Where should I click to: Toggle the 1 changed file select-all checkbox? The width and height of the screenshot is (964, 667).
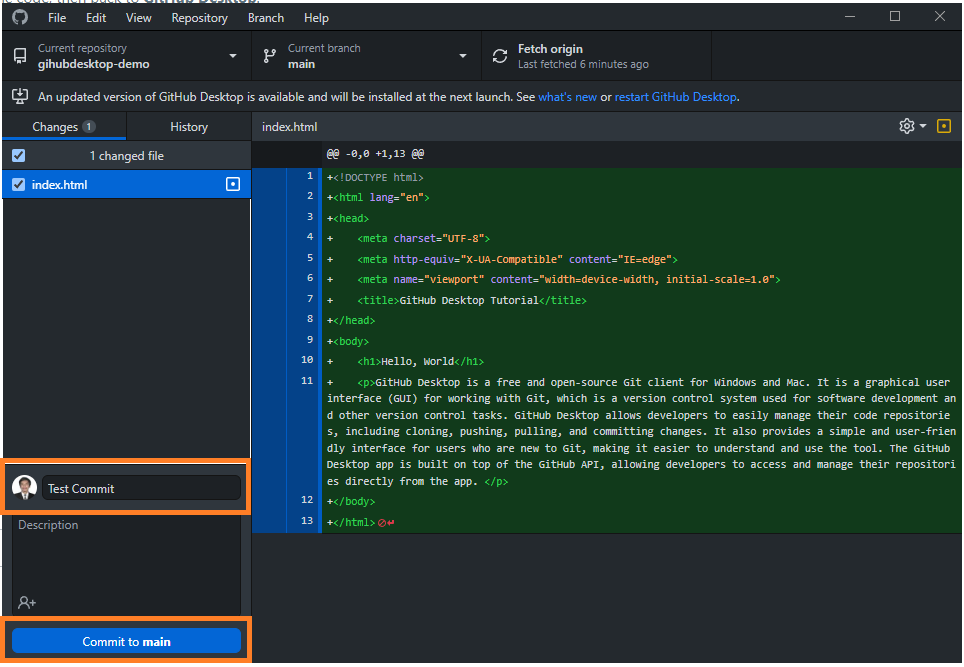(18, 156)
